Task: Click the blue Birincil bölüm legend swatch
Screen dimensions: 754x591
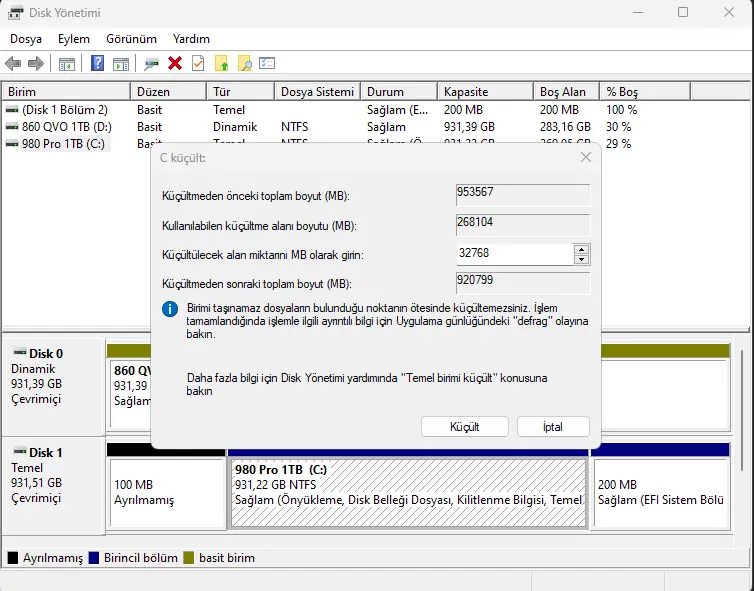Action: pos(94,558)
